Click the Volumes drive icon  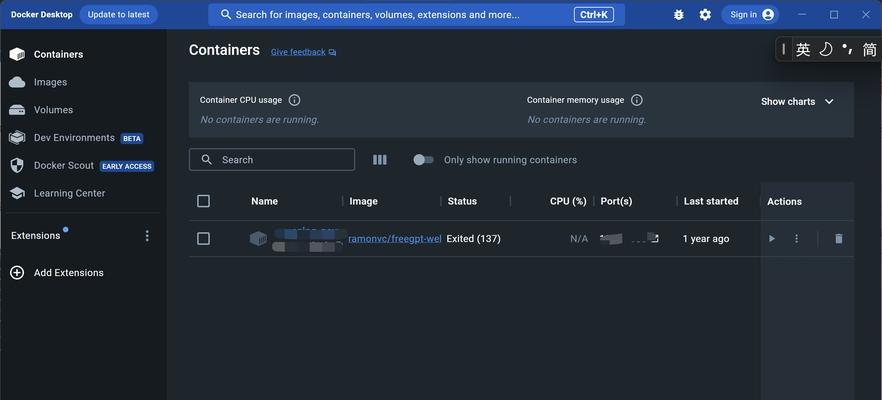click(17, 110)
